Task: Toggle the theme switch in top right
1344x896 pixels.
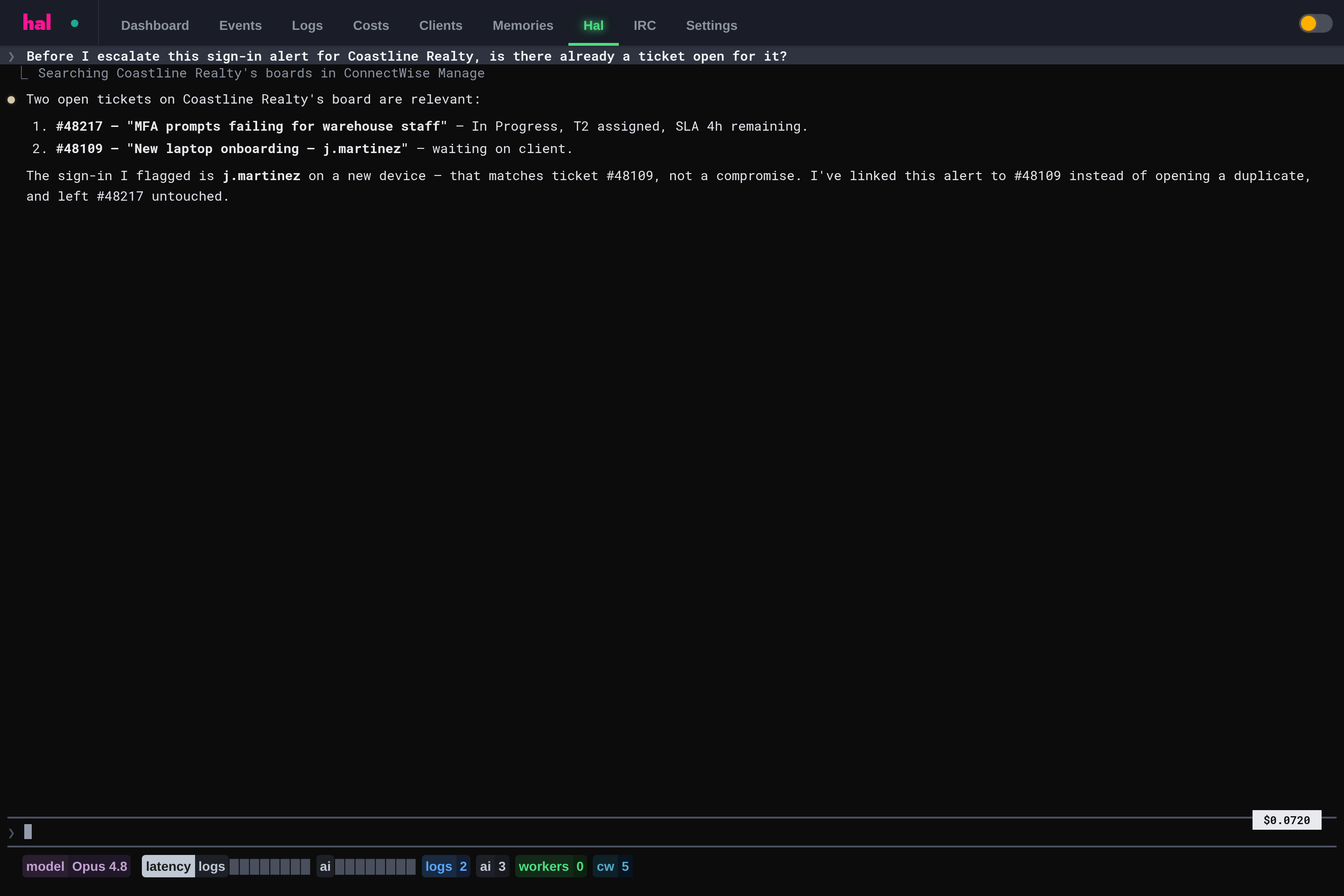Action: pyautogui.click(x=1315, y=23)
